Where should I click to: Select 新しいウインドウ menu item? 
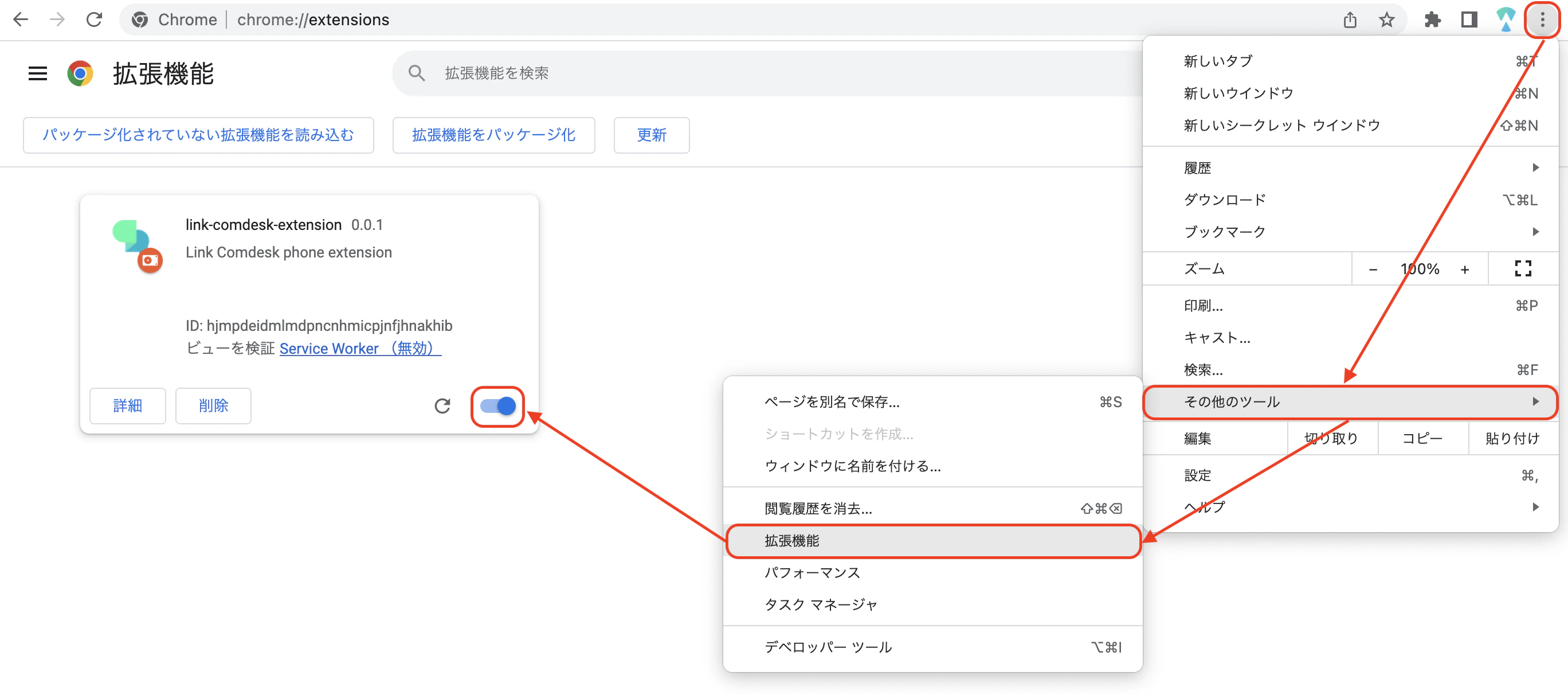tap(1350, 93)
